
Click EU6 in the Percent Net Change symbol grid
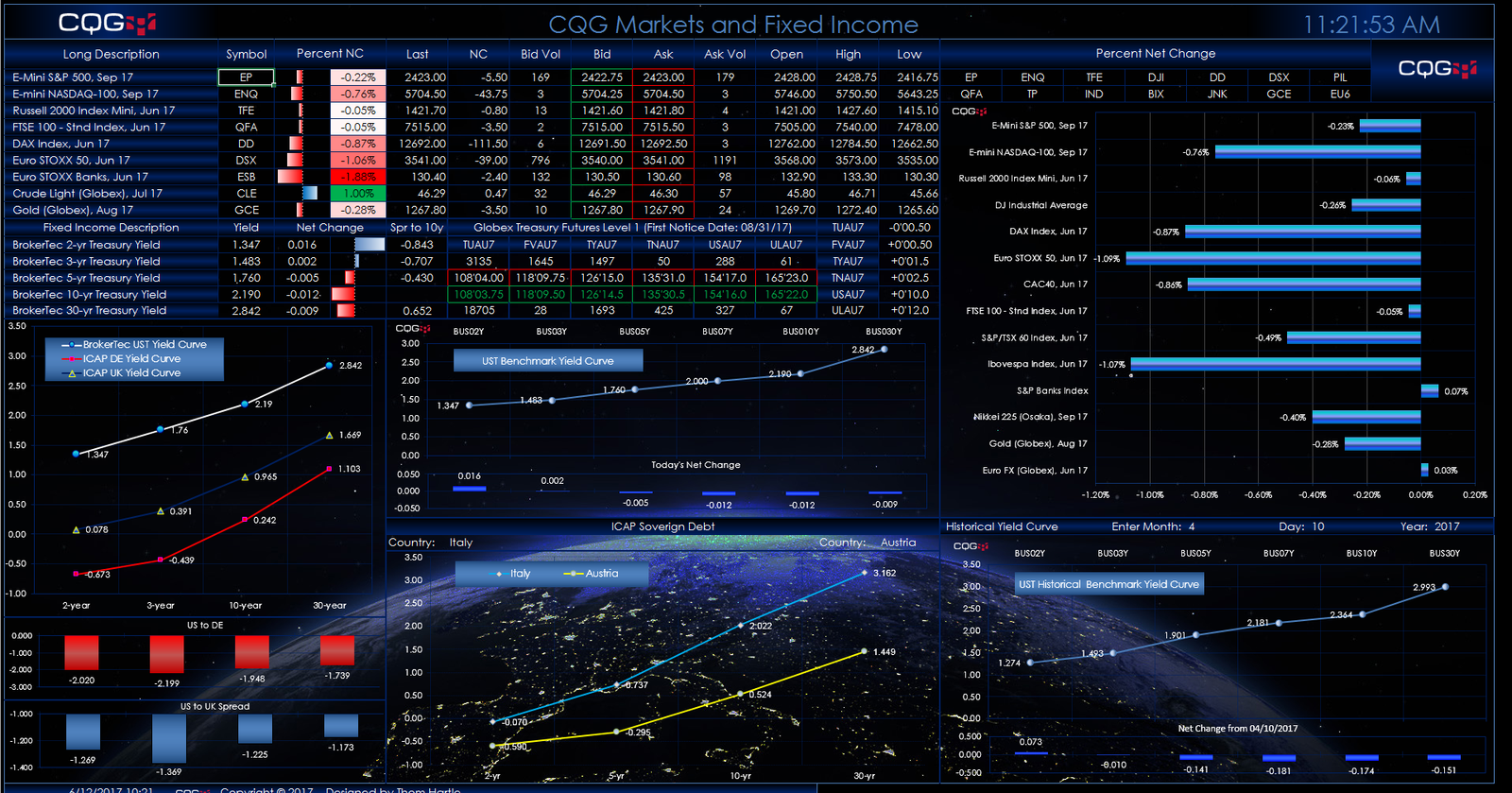[x=1340, y=94]
